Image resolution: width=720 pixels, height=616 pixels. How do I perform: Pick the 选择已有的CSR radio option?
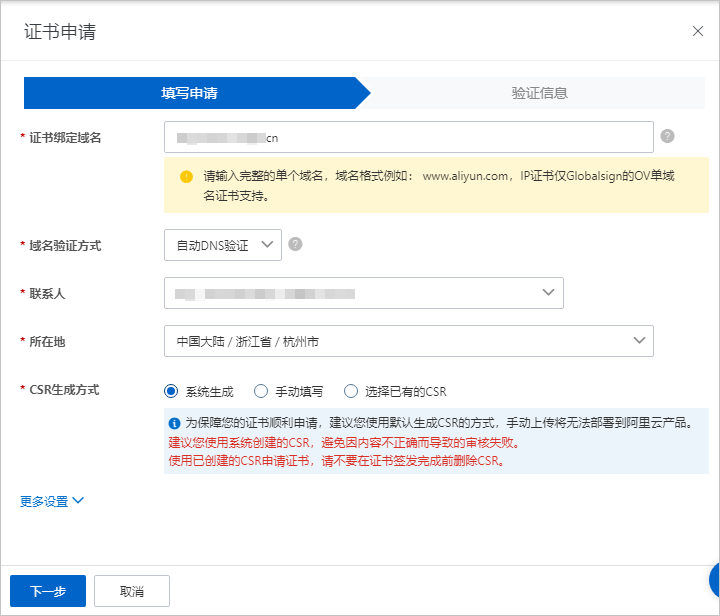351,391
